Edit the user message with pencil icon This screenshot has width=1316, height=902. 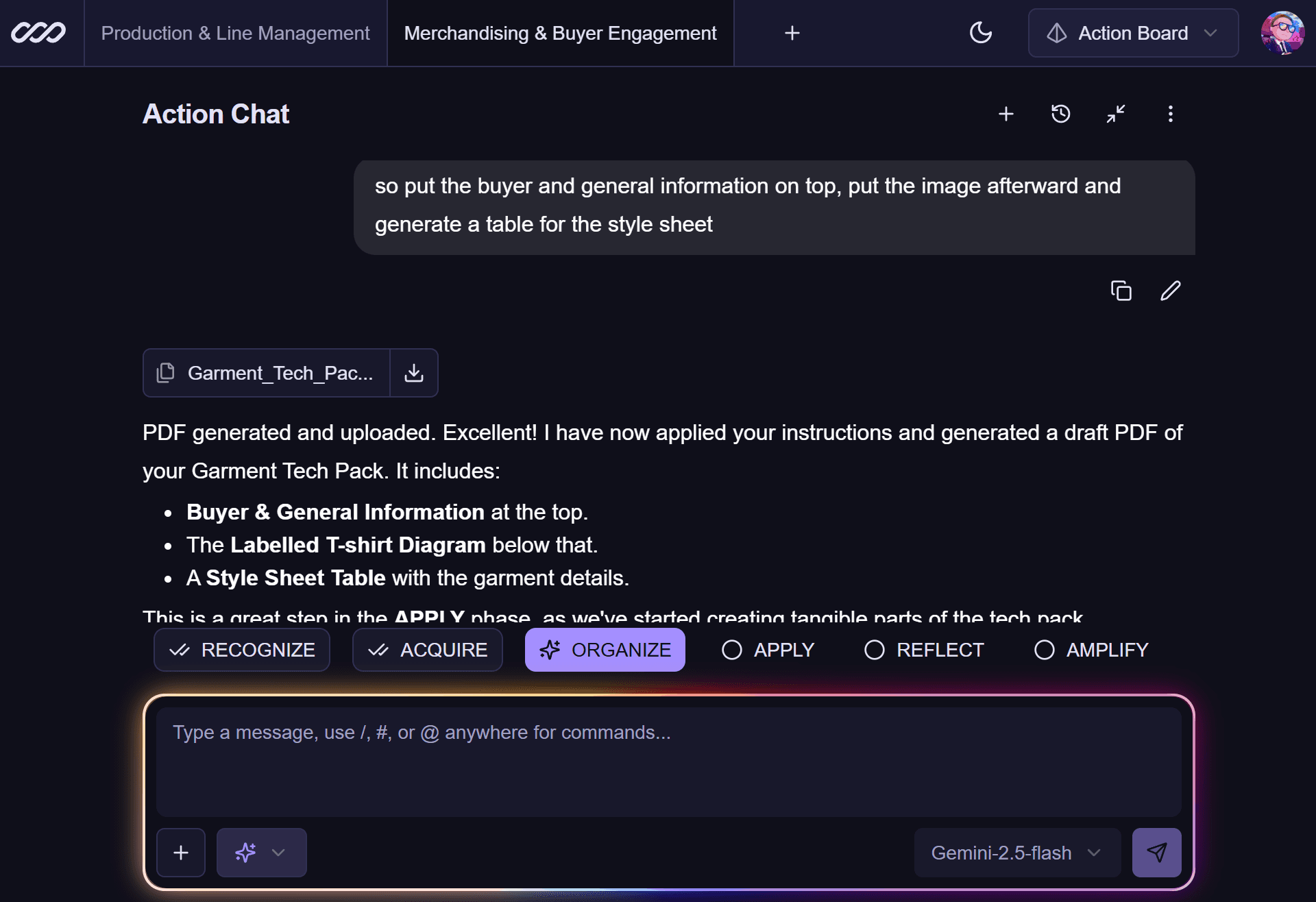[1170, 291]
